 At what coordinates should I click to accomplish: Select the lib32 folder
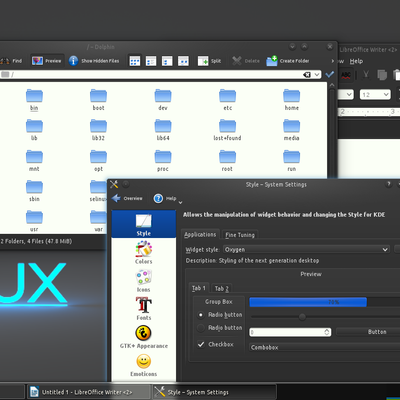click(x=98, y=130)
